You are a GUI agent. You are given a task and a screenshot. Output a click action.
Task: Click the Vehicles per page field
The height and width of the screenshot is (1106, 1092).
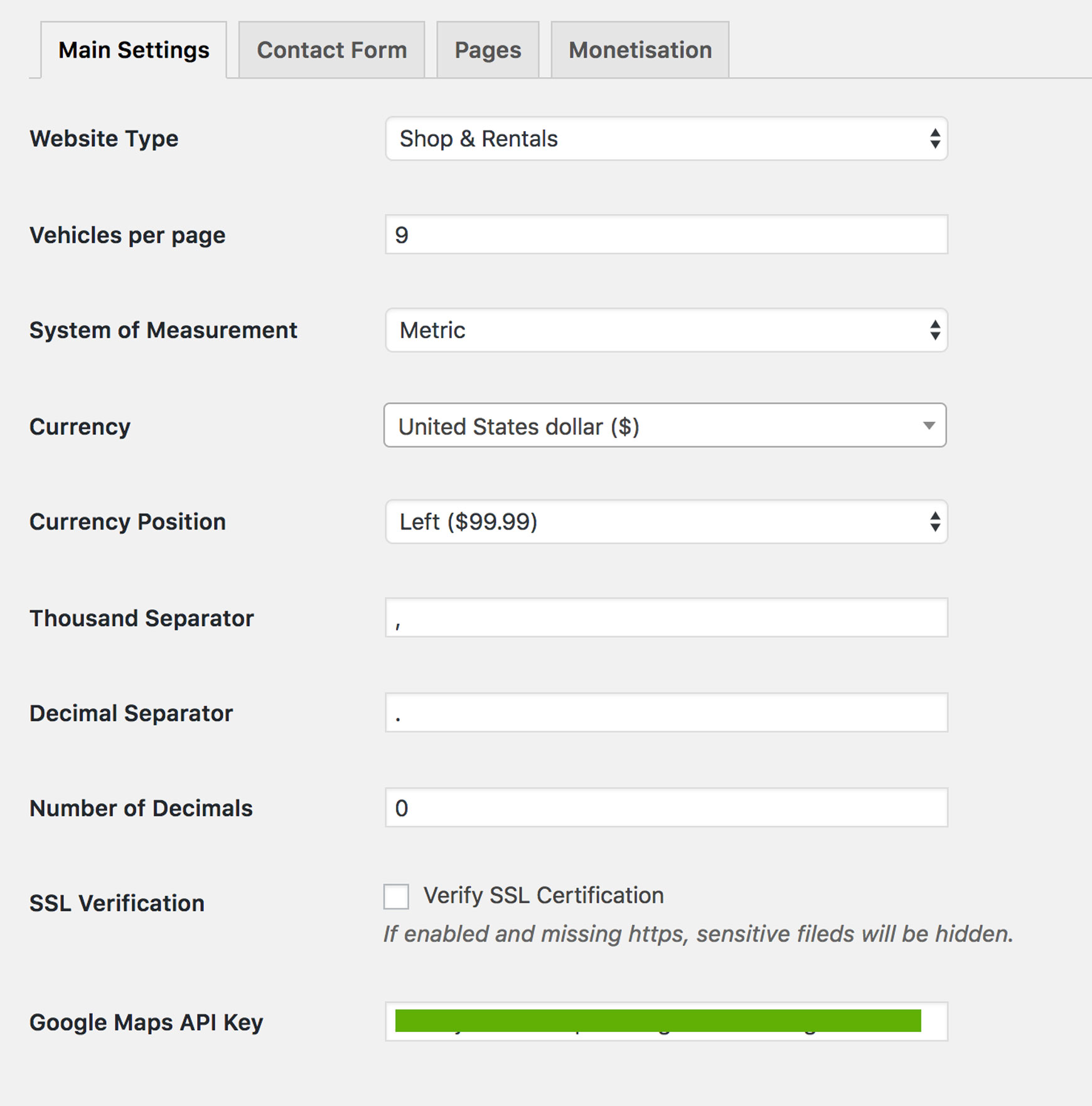[666, 235]
